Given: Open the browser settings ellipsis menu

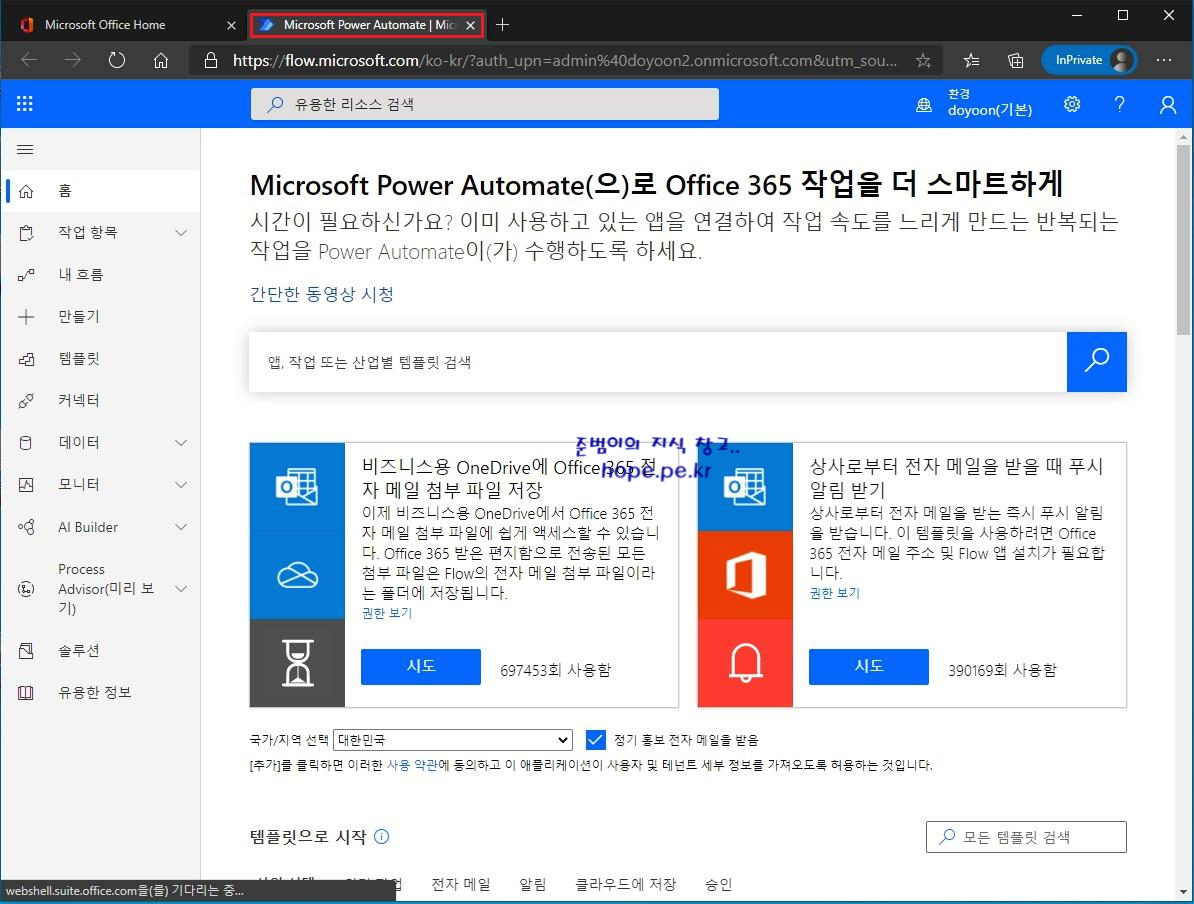Looking at the screenshot, I should point(1164,60).
